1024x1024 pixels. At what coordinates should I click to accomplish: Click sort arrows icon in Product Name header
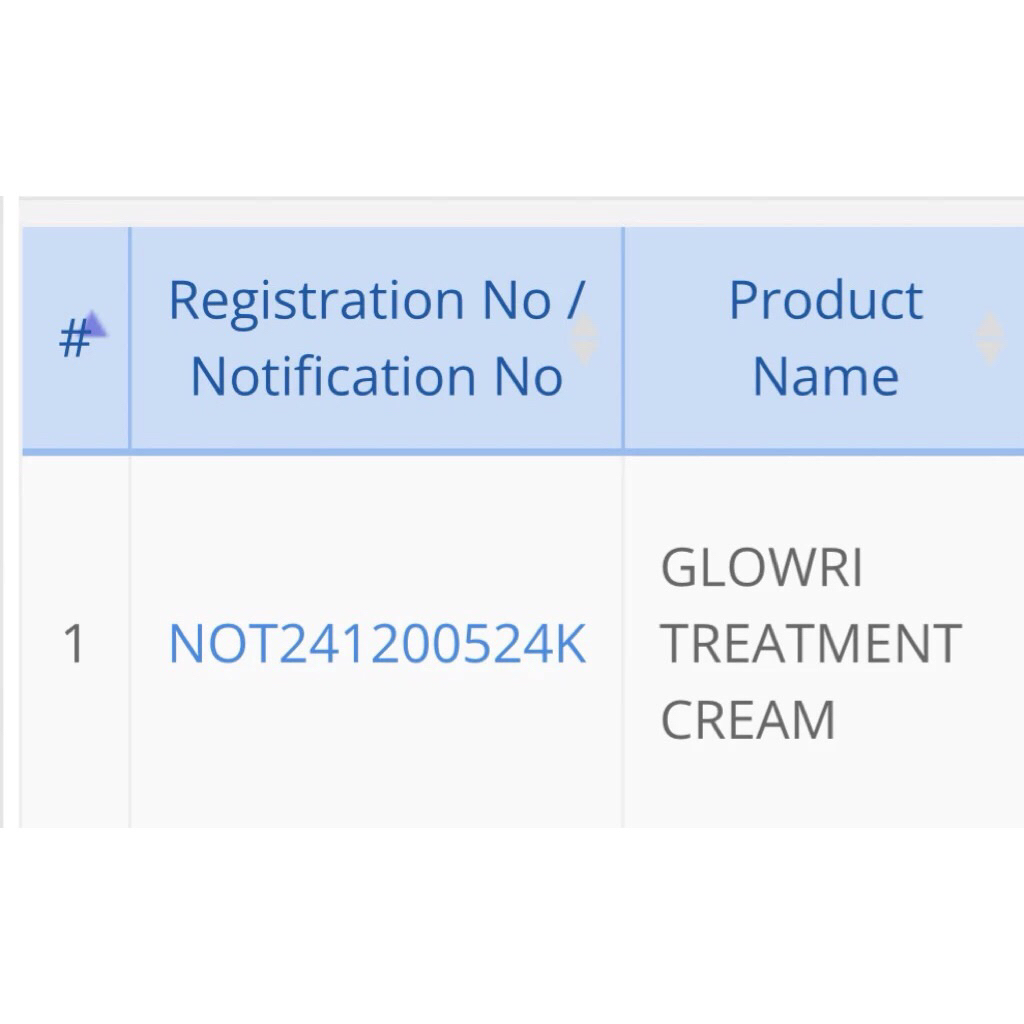pos(989,338)
